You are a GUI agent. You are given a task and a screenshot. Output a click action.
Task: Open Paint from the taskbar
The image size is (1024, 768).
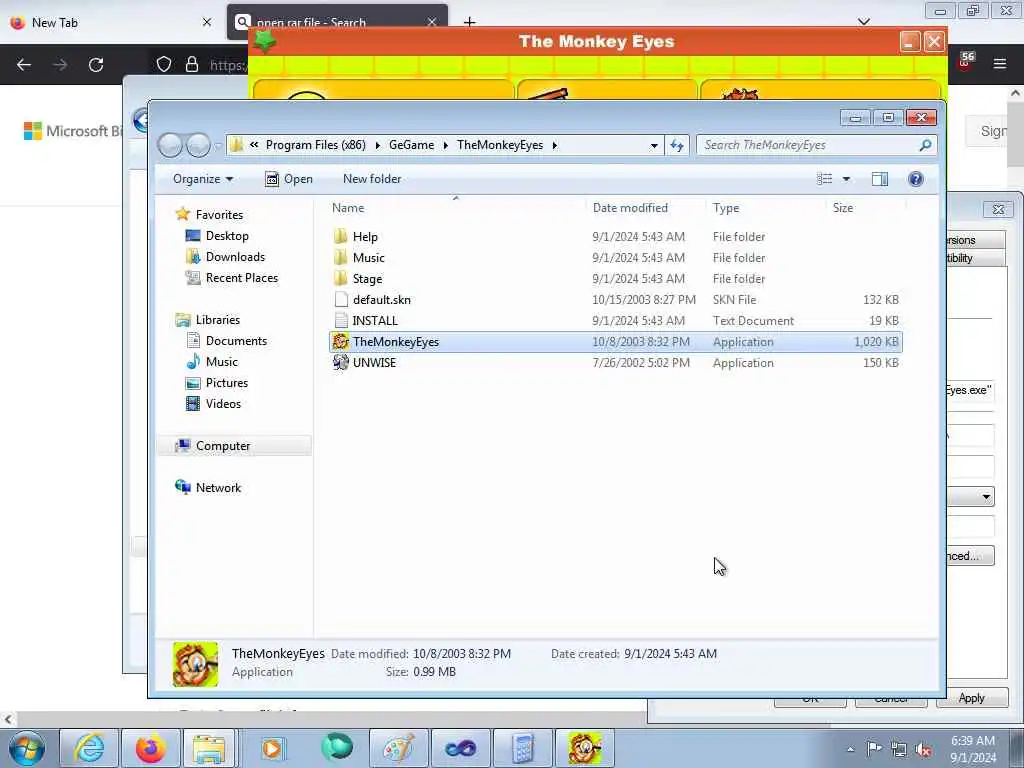point(398,748)
